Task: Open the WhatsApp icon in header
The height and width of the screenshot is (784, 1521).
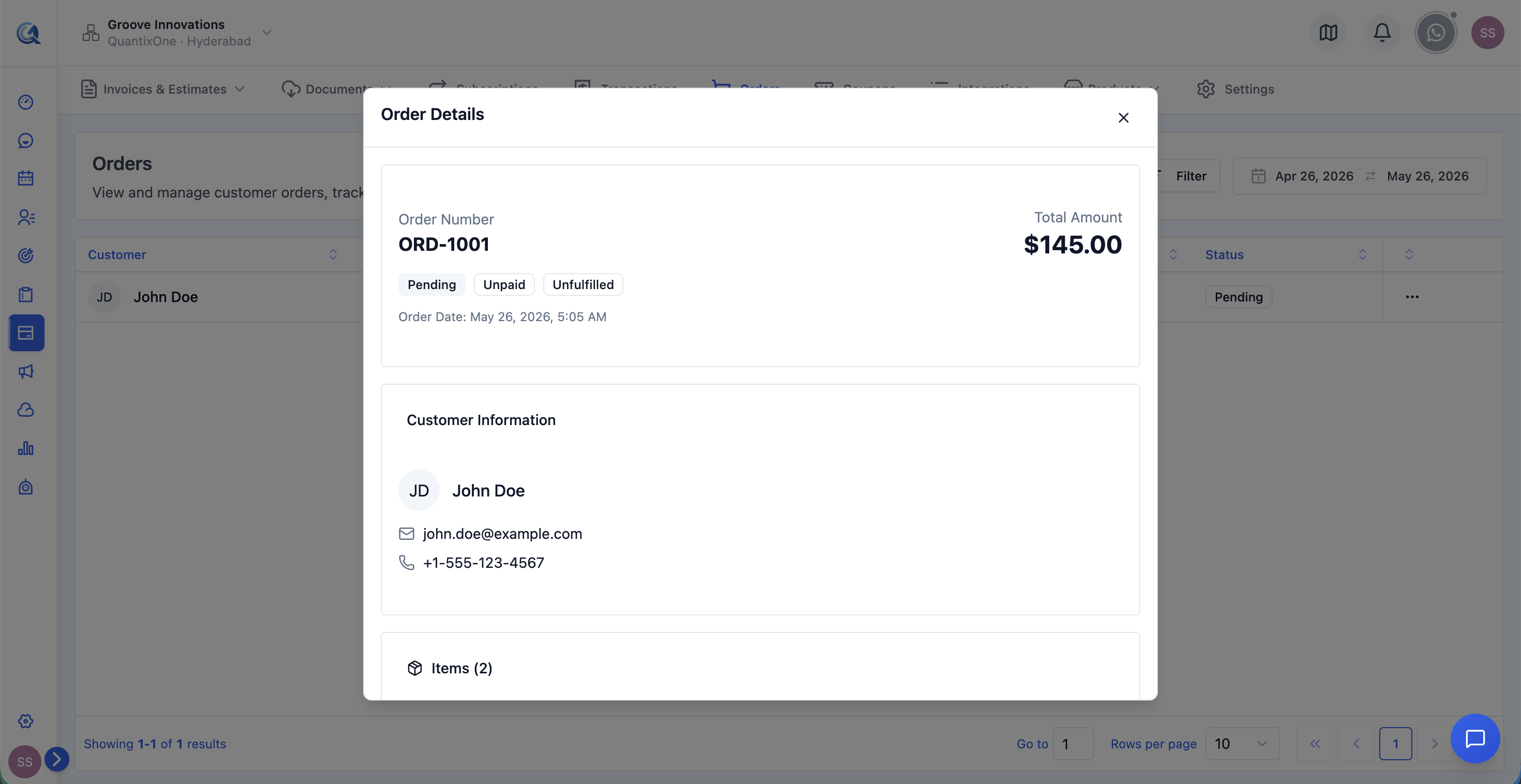Action: [x=1436, y=33]
